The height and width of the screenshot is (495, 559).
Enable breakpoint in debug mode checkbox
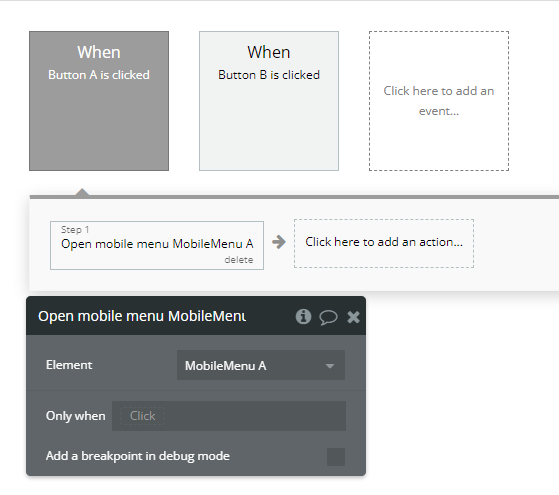click(x=336, y=457)
